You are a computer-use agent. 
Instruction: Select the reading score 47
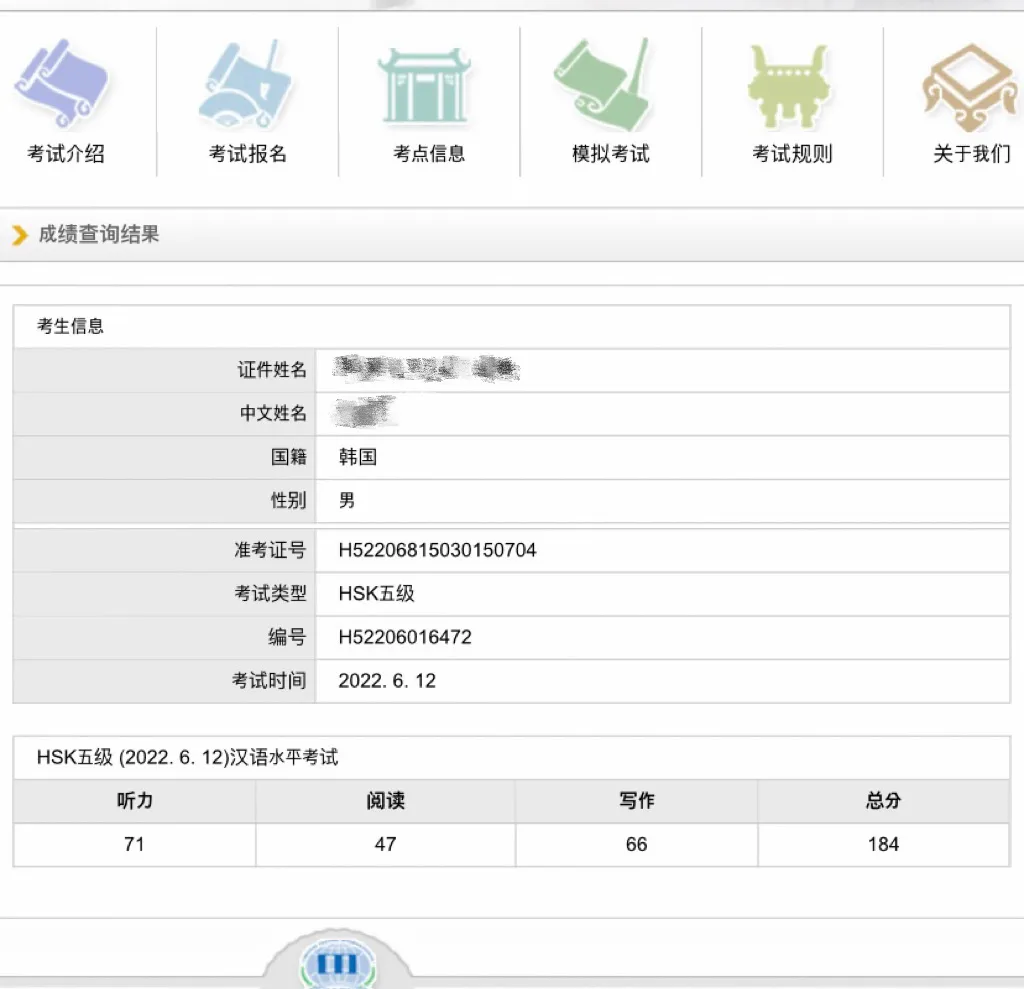coord(385,844)
